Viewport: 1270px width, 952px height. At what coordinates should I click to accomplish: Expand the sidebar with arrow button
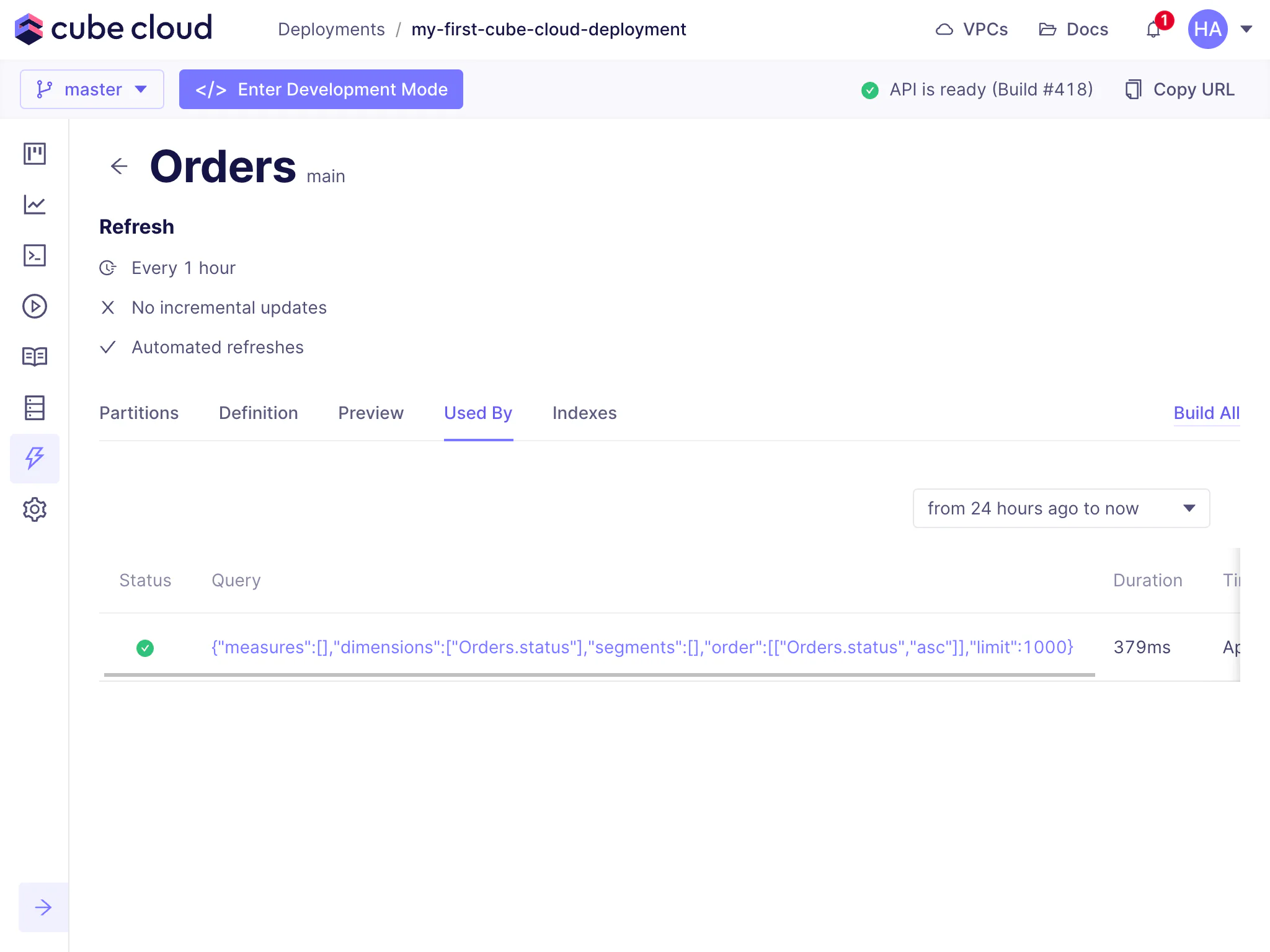point(43,907)
